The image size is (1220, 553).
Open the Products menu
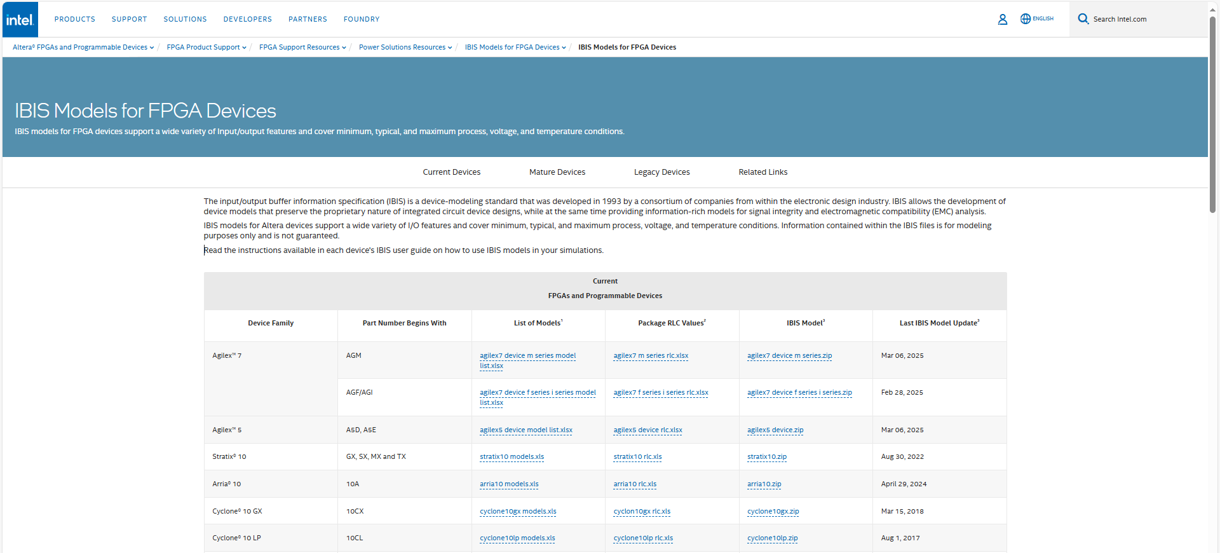point(75,19)
